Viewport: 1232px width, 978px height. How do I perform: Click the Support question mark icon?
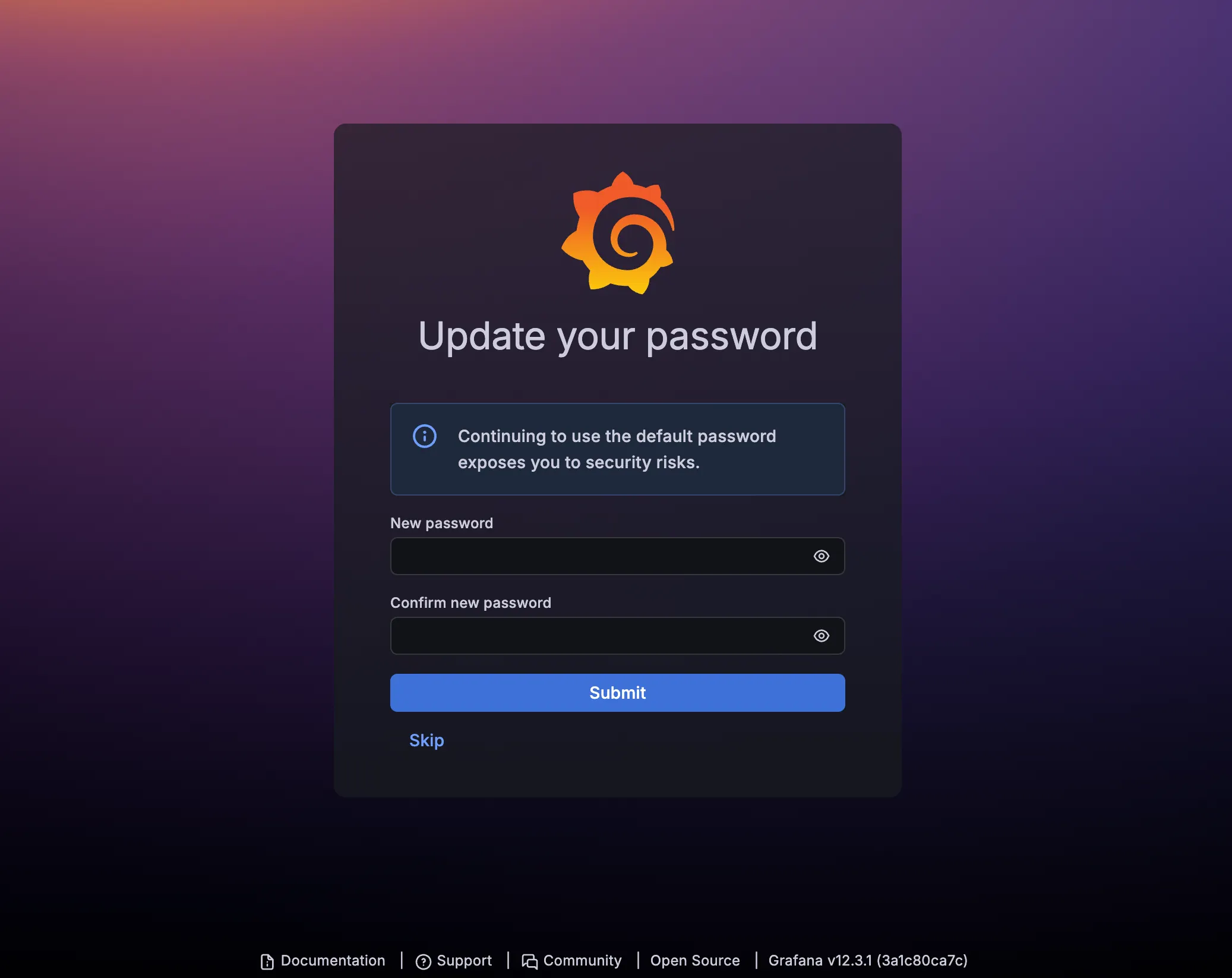(424, 961)
